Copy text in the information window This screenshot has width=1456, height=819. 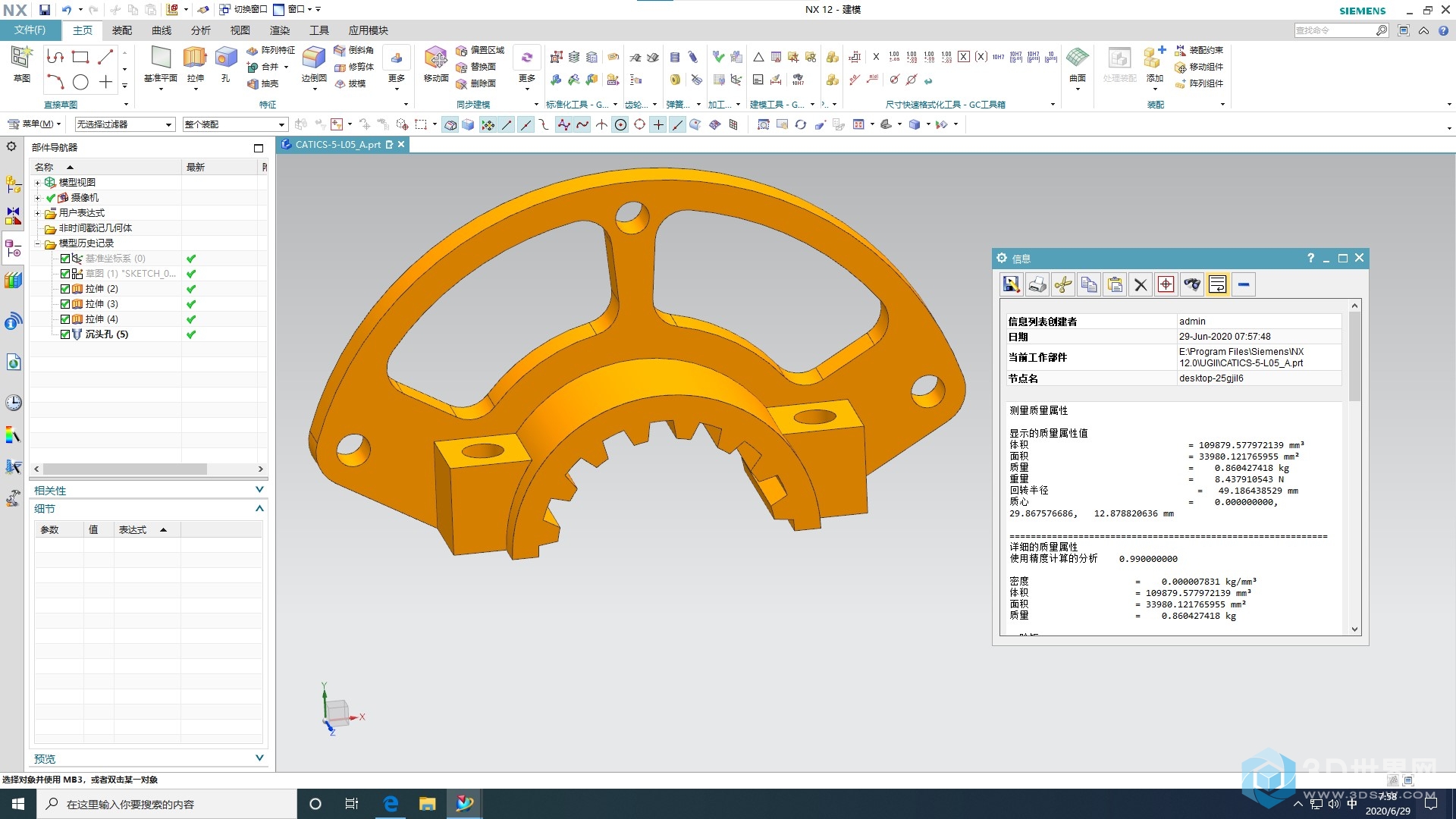[x=1088, y=284]
